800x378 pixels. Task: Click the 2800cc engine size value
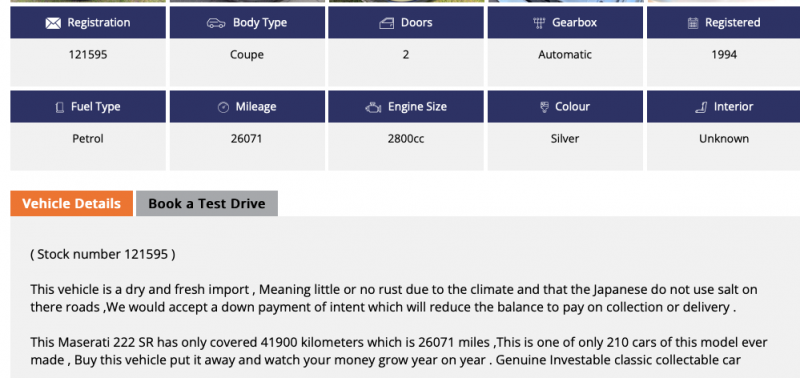pos(406,139)
